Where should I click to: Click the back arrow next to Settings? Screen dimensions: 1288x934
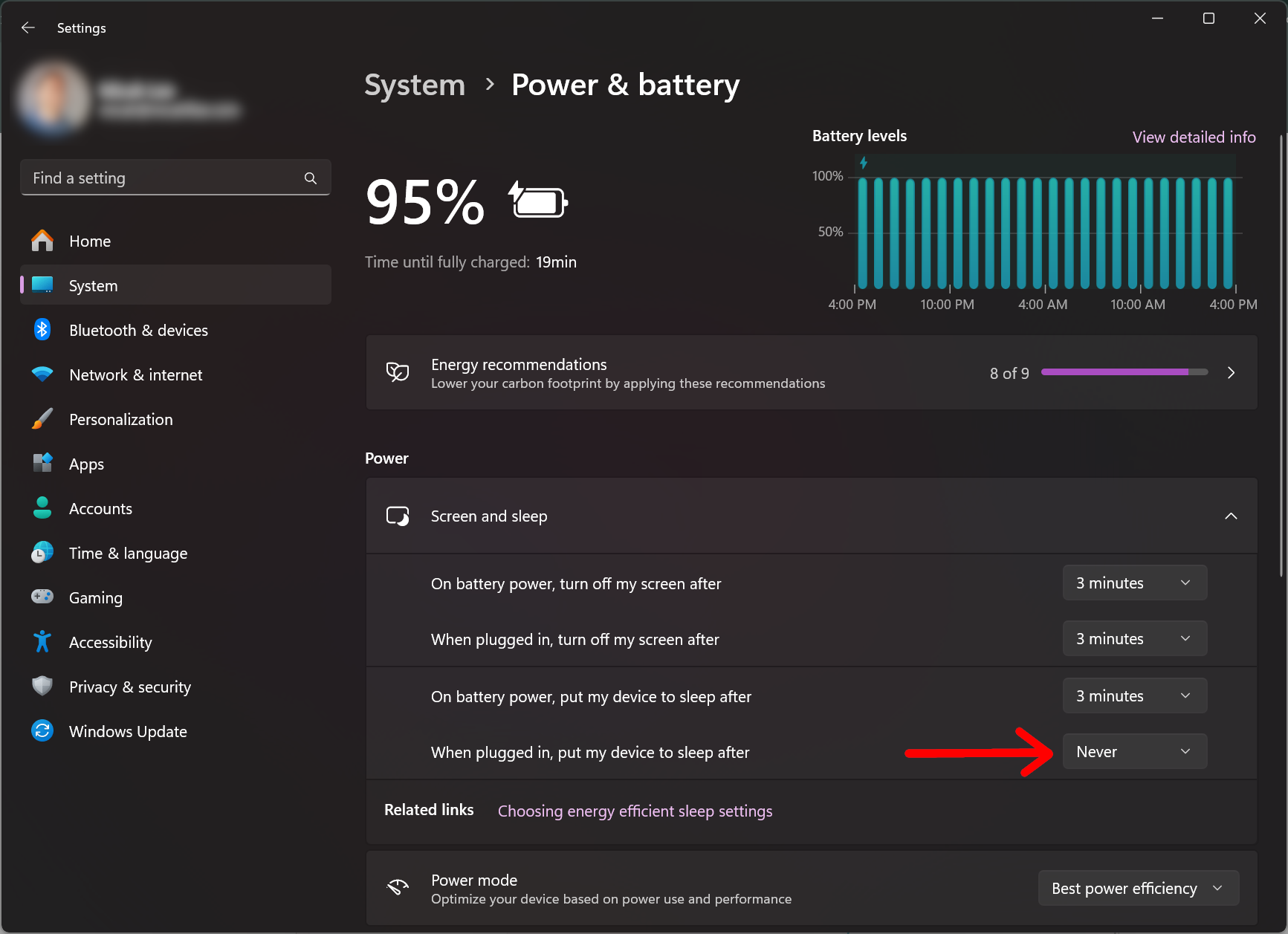click(x=27, y=27)
